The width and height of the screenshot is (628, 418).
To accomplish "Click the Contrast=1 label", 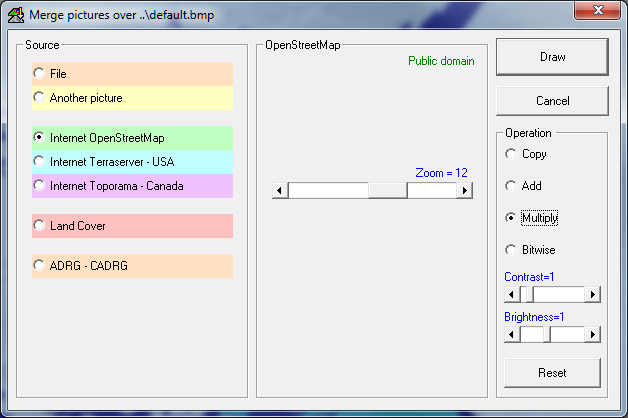I will pos(529,277).
